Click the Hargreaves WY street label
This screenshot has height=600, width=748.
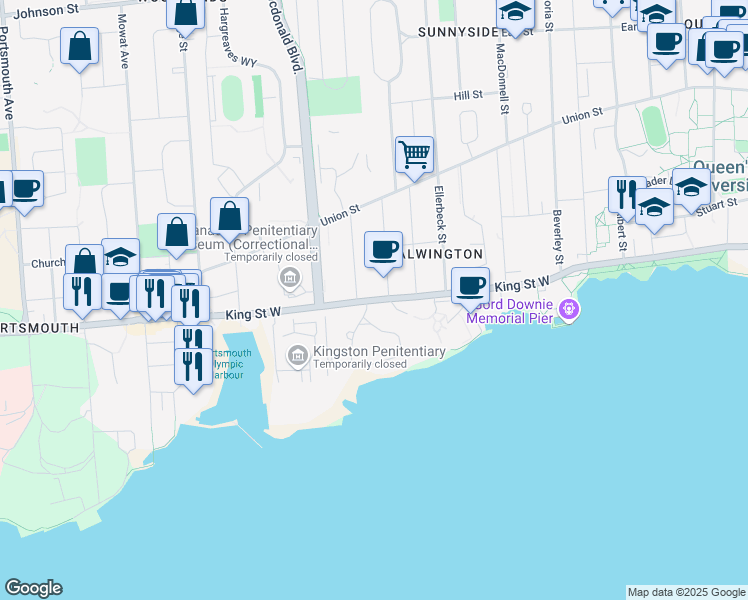coord(236,39)
